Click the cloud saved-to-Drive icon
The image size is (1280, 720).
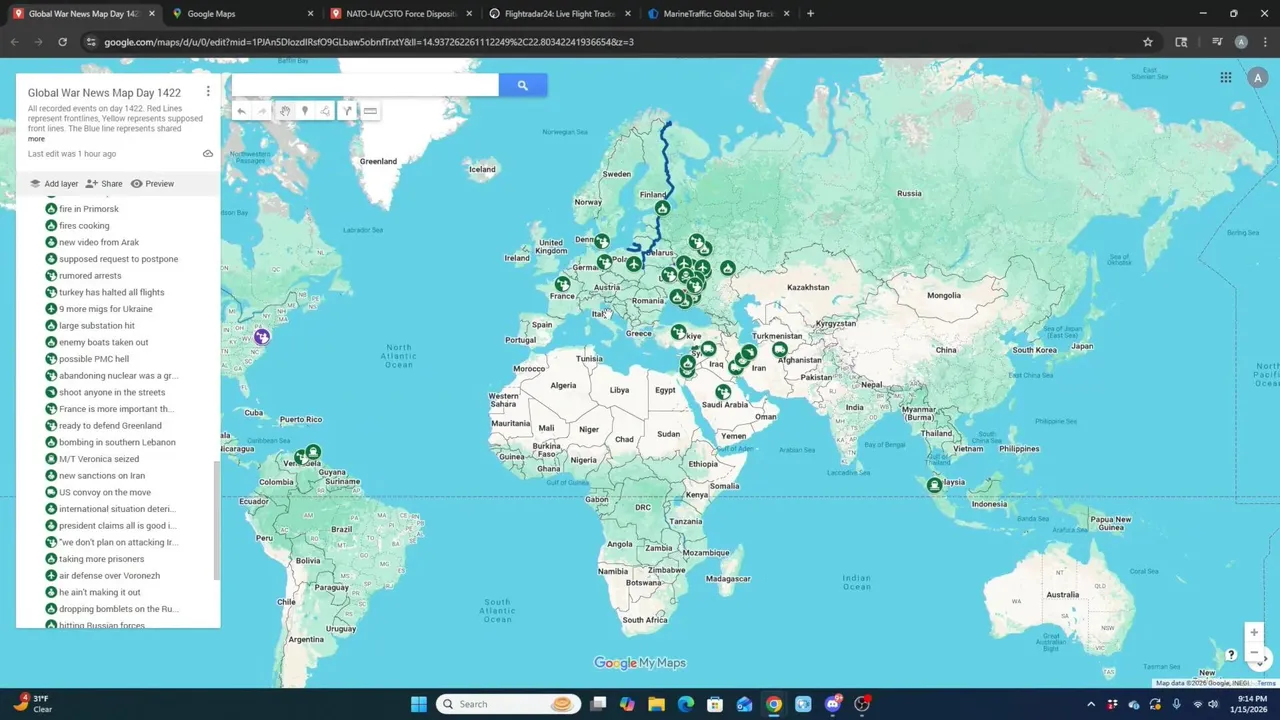pyautogui.click(x=208, y=154)
